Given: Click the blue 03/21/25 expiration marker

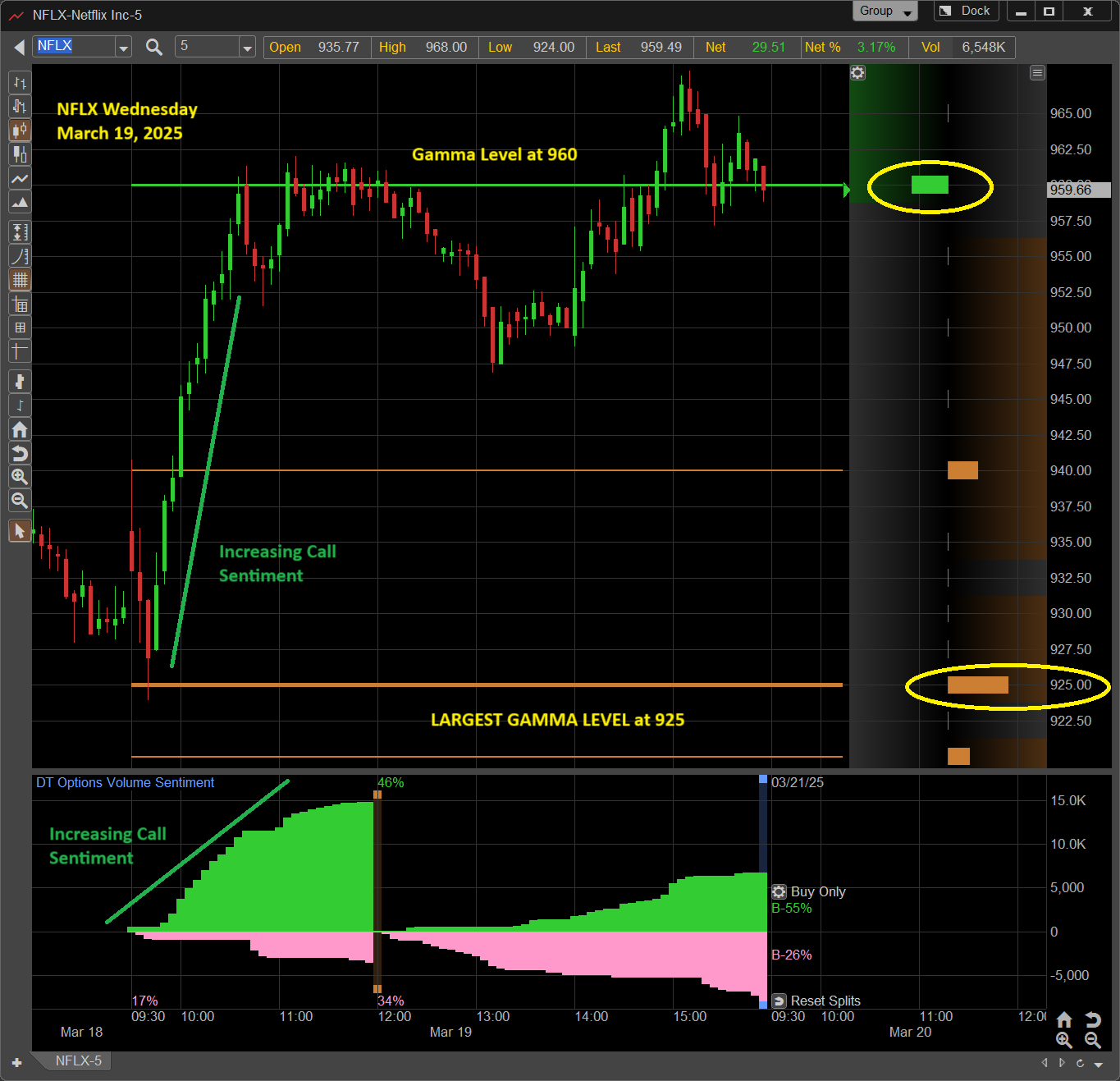Looking at the screenshot, I should tap(763, 780).
